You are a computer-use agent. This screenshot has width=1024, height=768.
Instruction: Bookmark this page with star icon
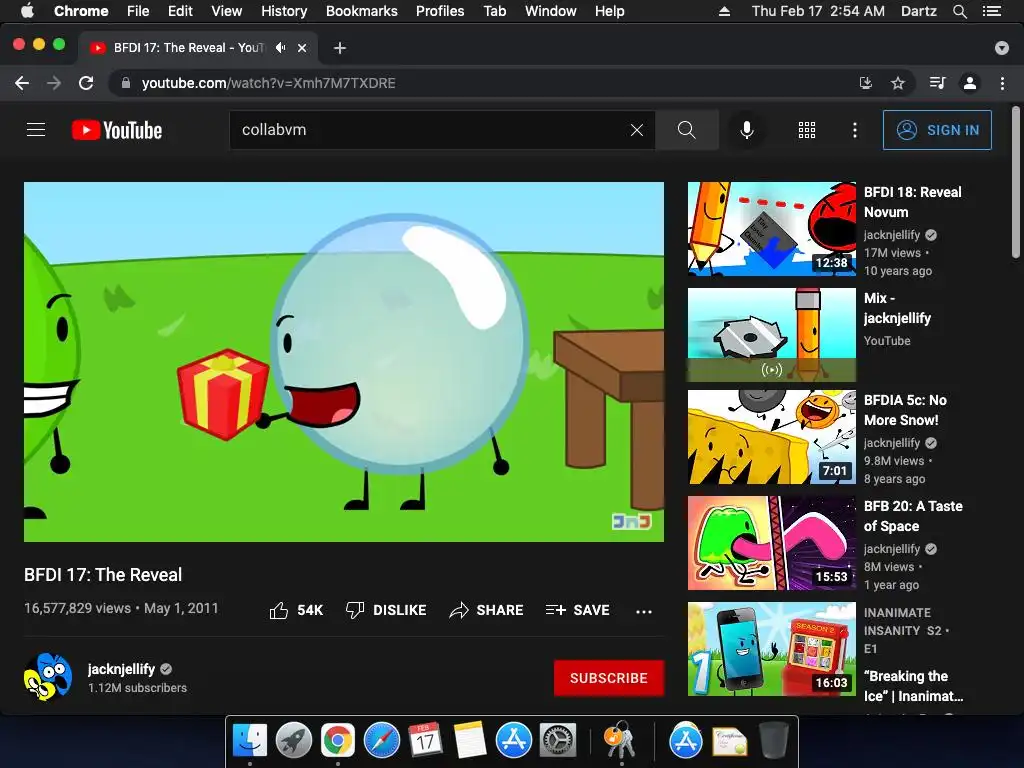pyautogui.click(x=898, y=83)
